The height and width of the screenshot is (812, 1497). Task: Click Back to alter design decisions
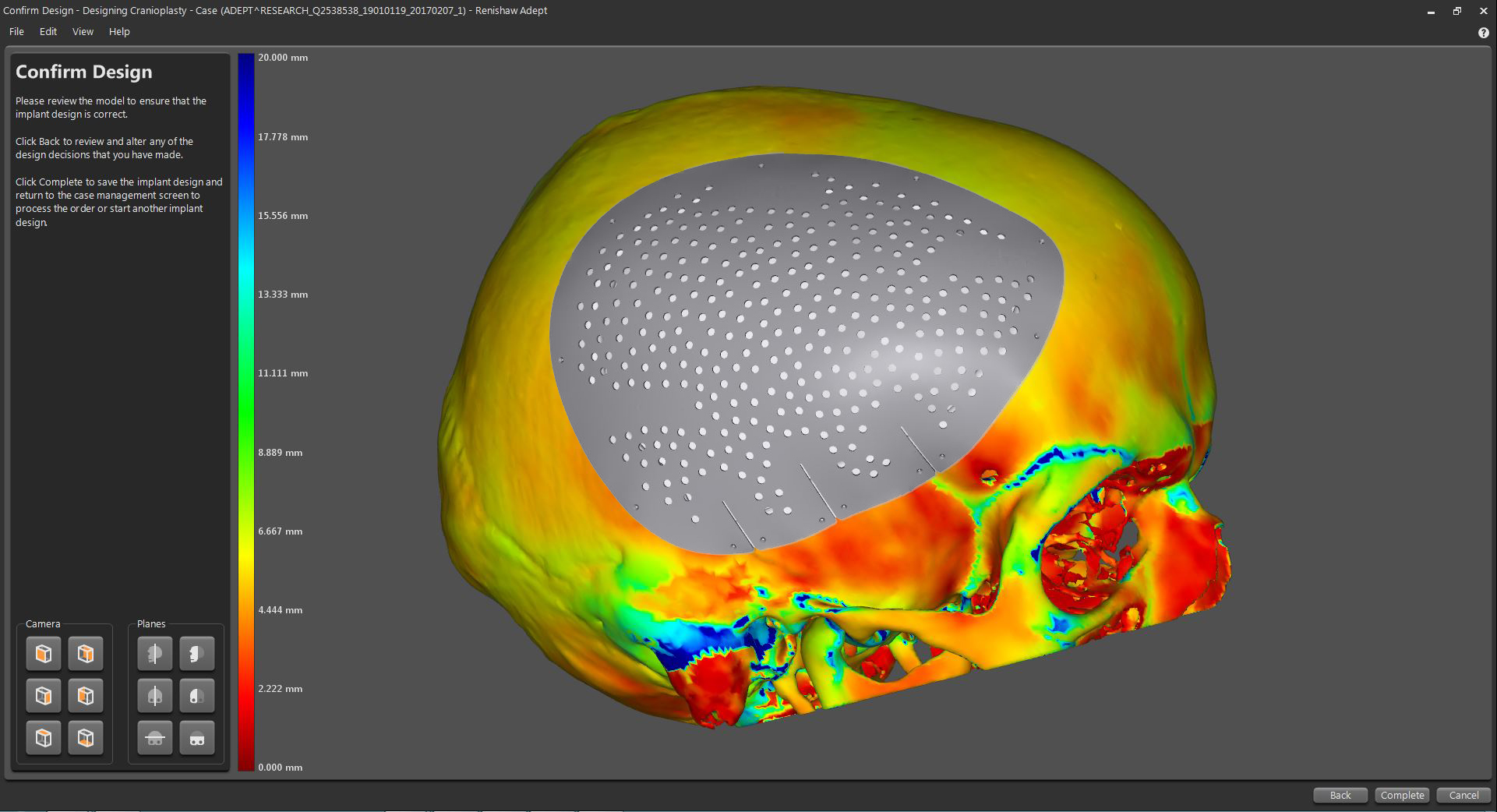point(1340,795)
